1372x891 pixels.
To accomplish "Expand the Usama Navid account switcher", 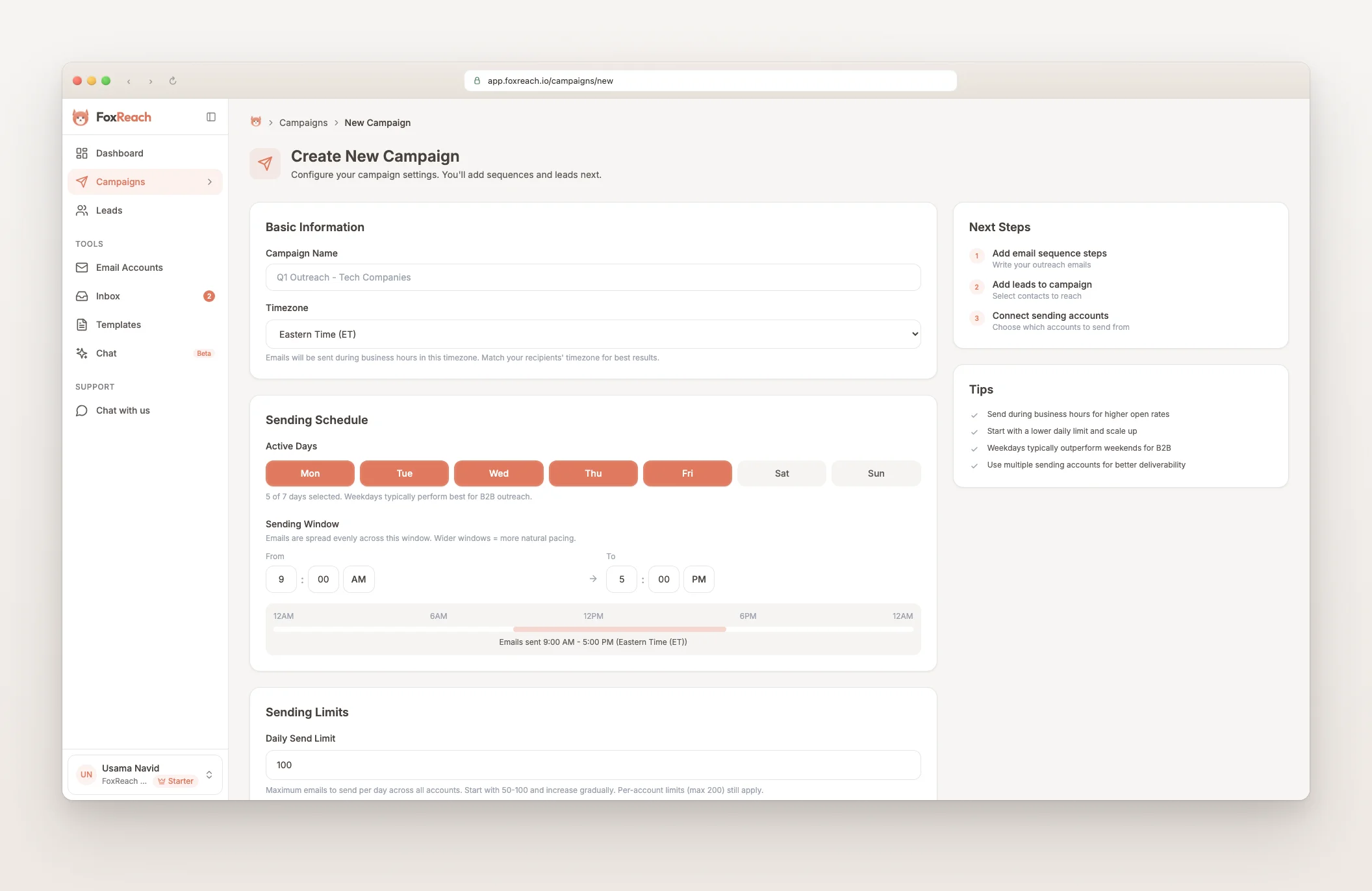I will (209, 775).
